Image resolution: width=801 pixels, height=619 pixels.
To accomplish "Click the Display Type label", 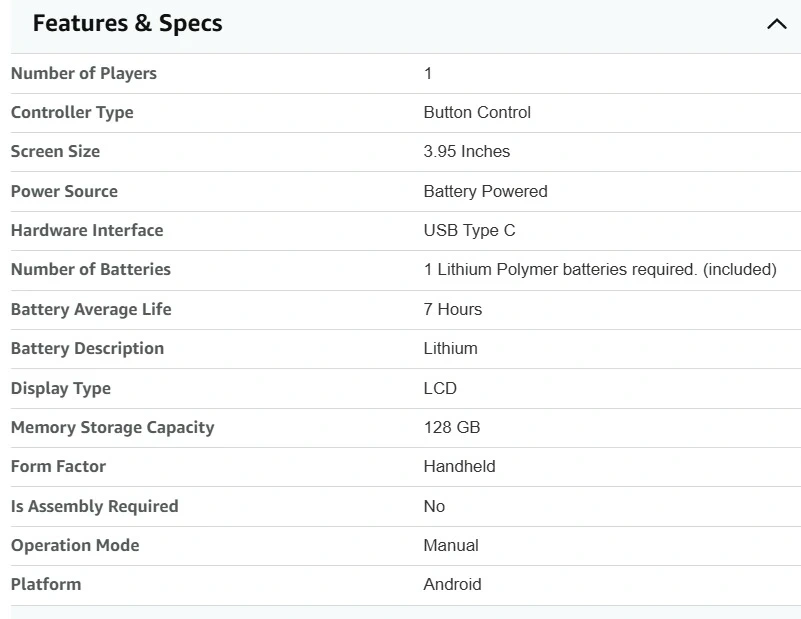I will coord(61,388).
